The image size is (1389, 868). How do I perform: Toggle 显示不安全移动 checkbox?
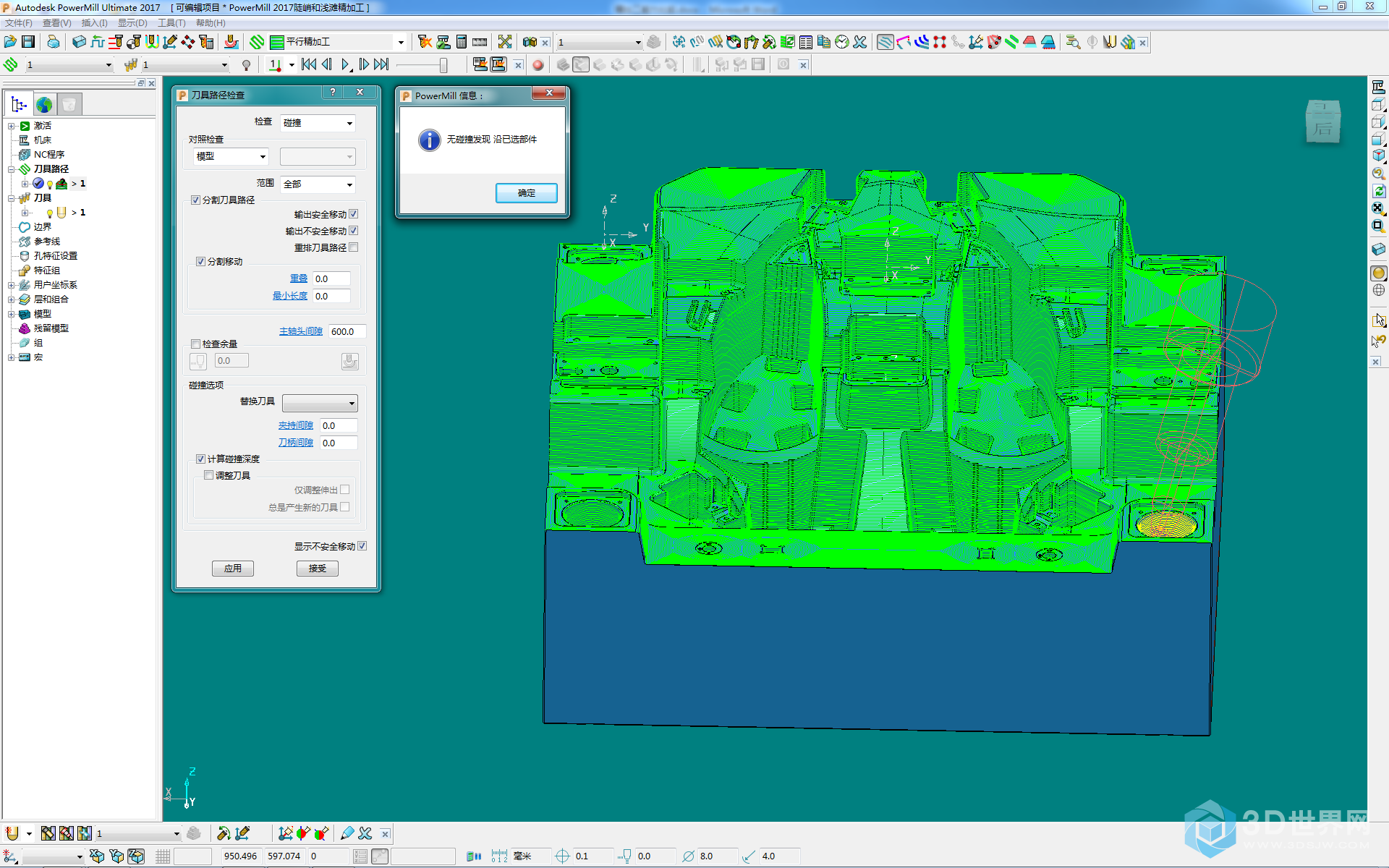coord(362,546)
